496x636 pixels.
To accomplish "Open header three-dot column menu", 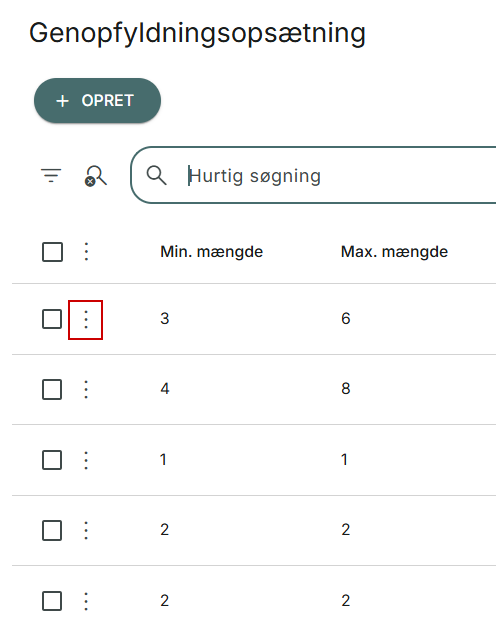I will (86, 251).
